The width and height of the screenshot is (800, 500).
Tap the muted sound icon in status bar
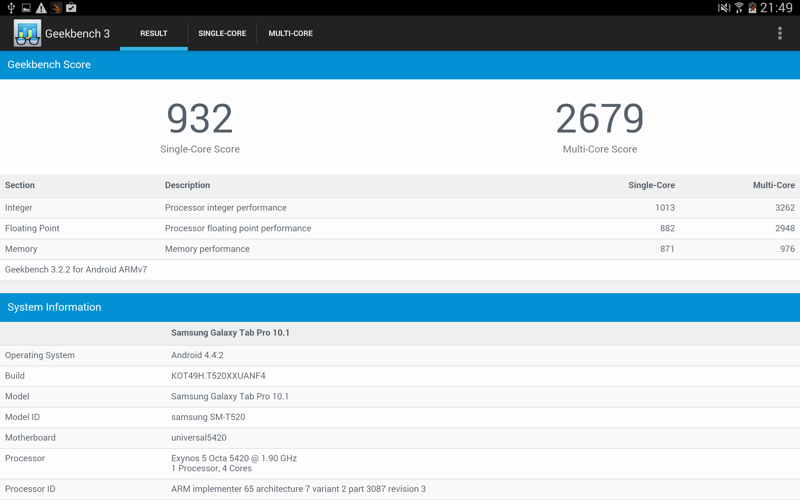pyautogui.click(x=723, y=8)
